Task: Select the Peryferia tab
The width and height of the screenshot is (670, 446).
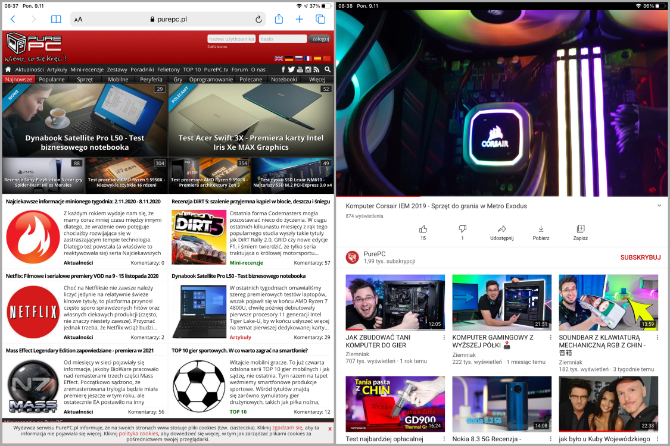Action: click(151, 79)
